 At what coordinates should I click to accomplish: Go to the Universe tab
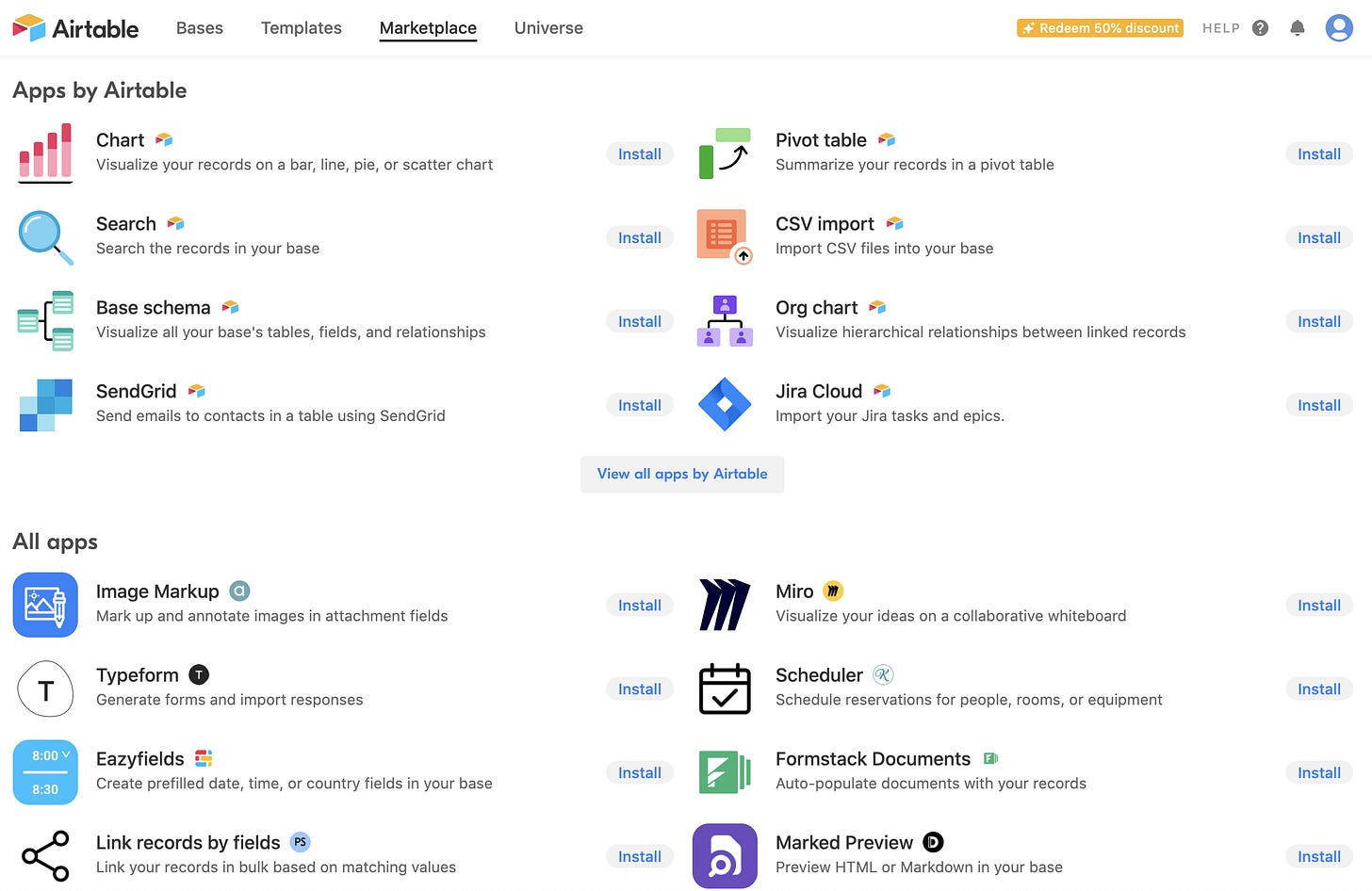point(548,28)
